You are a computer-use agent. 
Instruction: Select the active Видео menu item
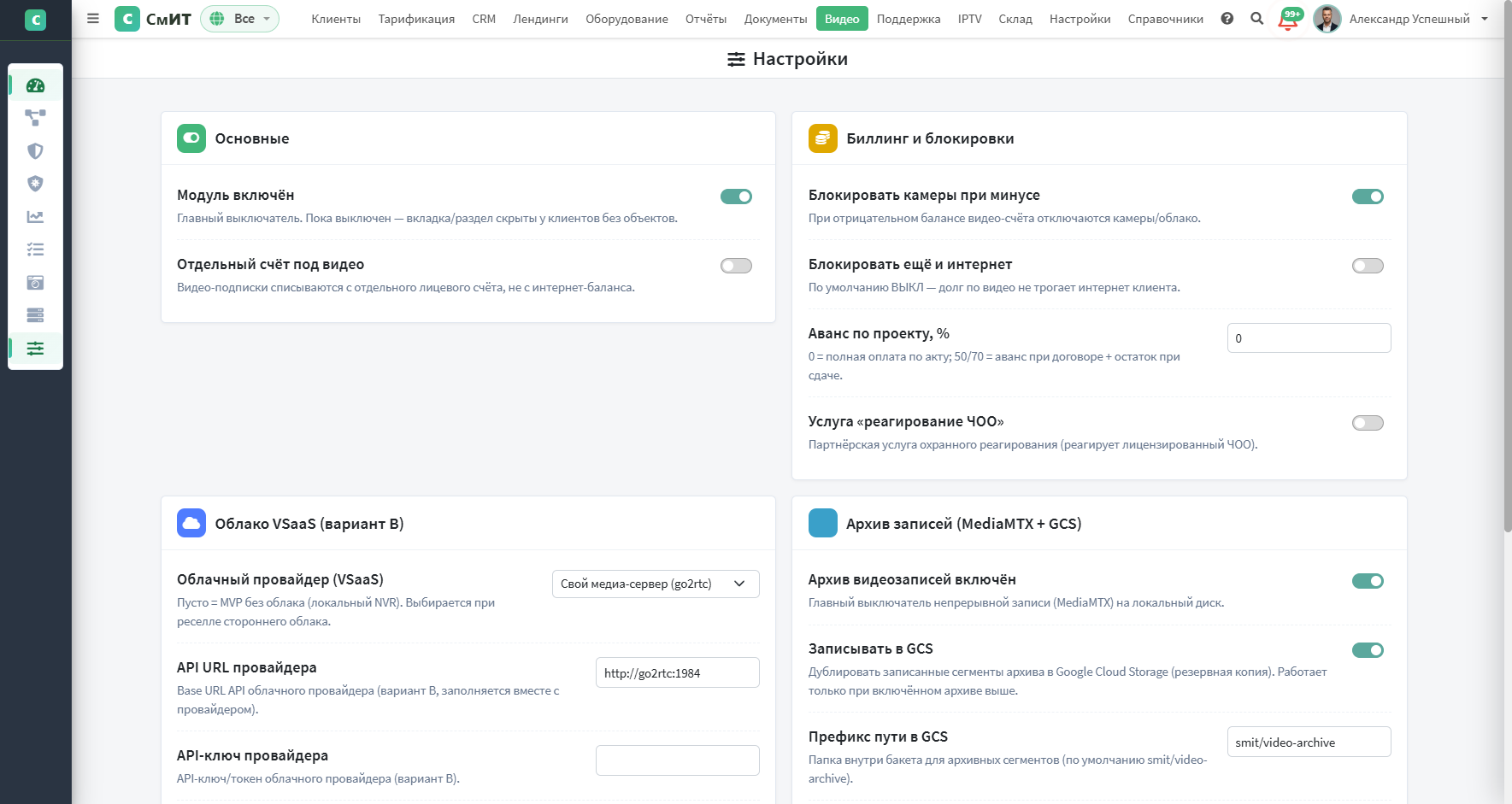842,19
